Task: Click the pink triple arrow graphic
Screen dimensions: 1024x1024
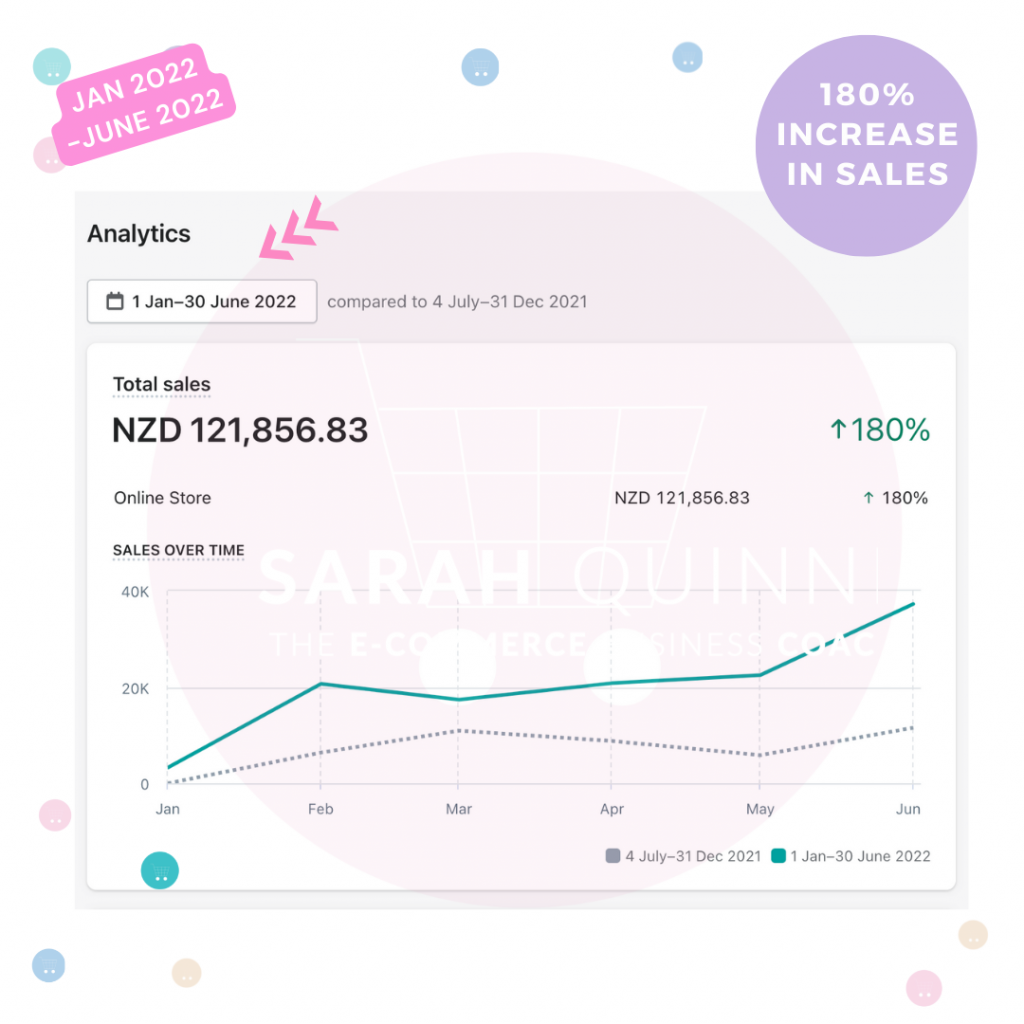Action: 298,228
